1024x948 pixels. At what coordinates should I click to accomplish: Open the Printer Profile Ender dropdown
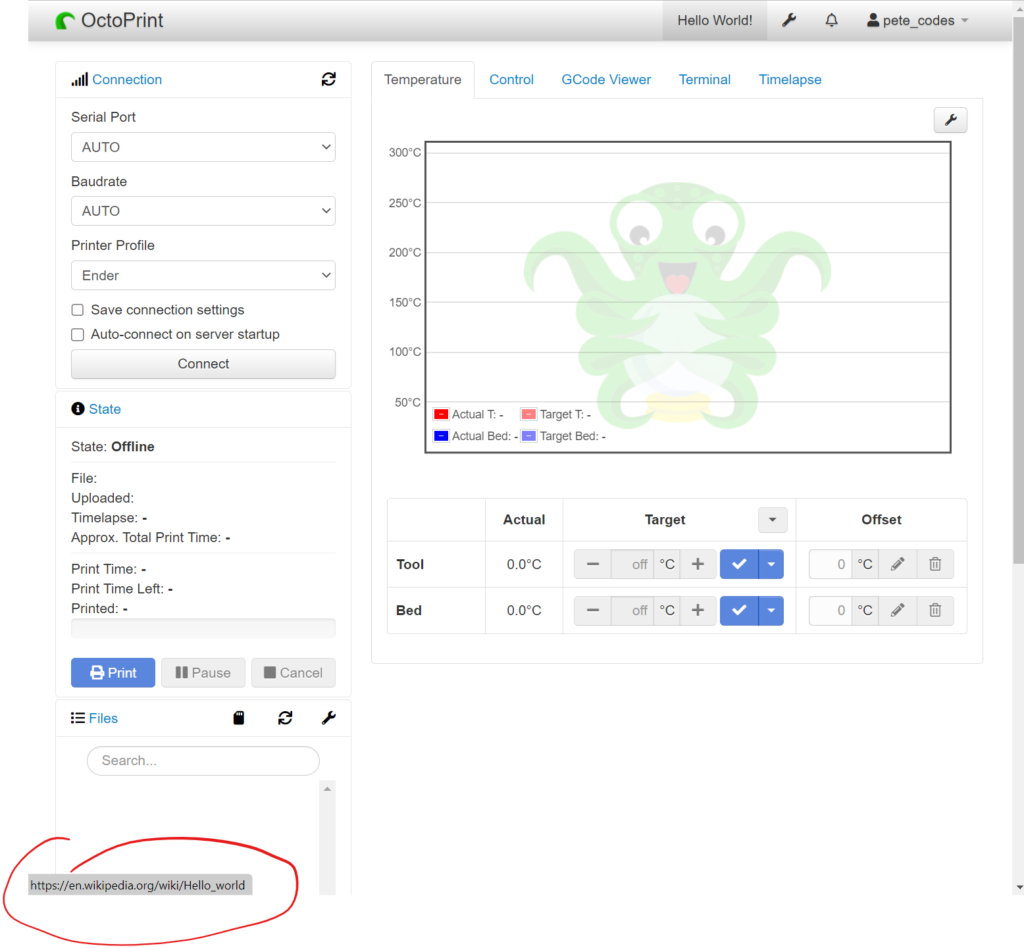[x=203, y=276]
